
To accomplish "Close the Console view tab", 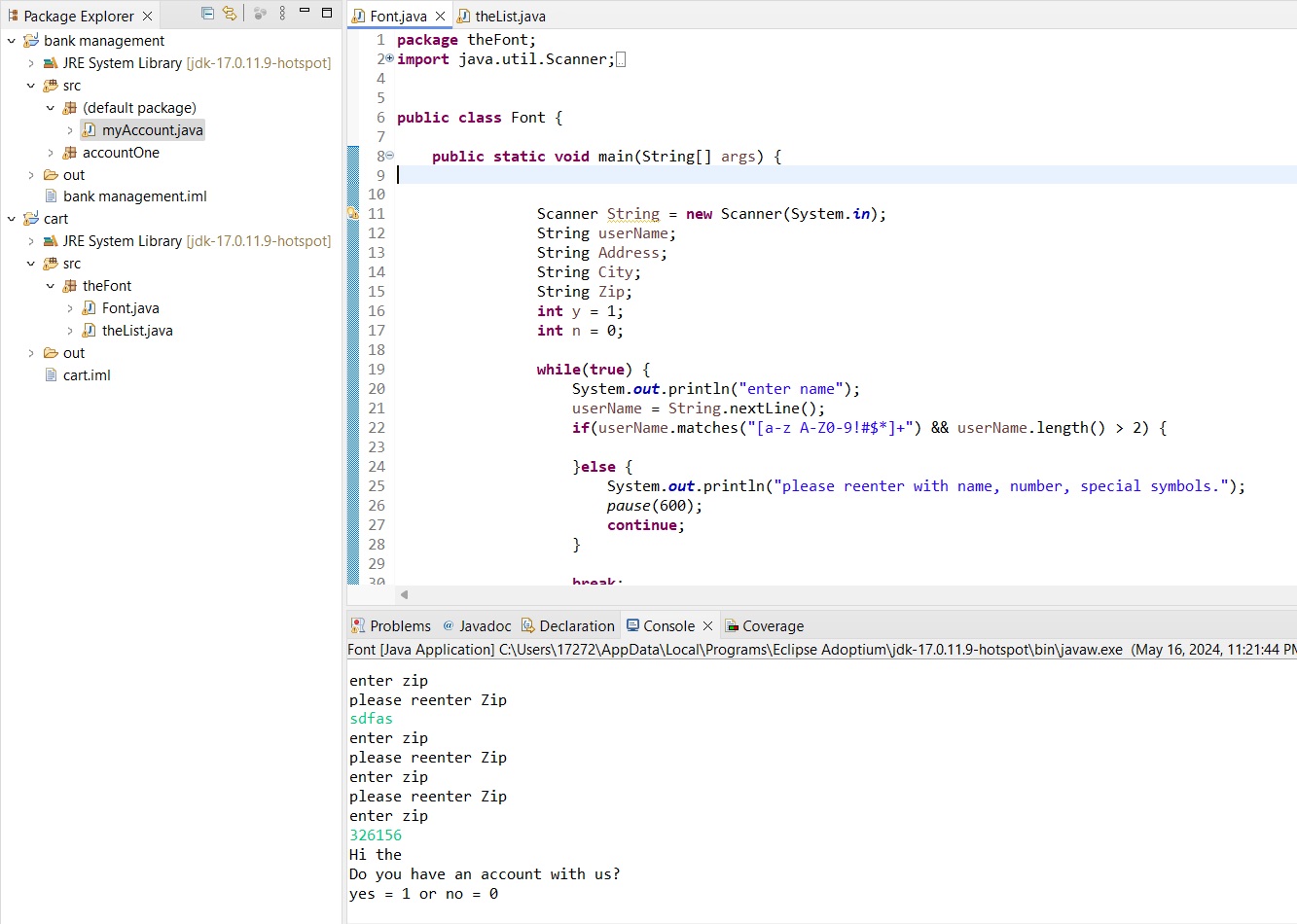I will click(x=707, y=626).
